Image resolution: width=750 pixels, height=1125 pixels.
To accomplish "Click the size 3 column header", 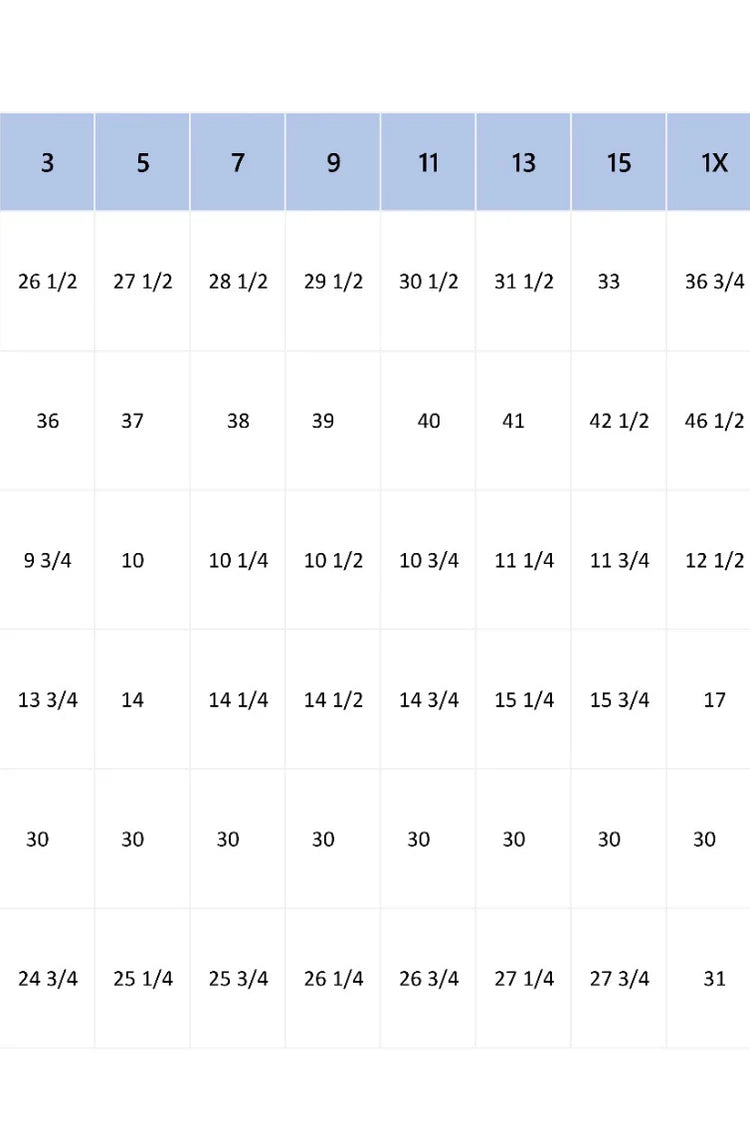I will [x=47, y=162].
